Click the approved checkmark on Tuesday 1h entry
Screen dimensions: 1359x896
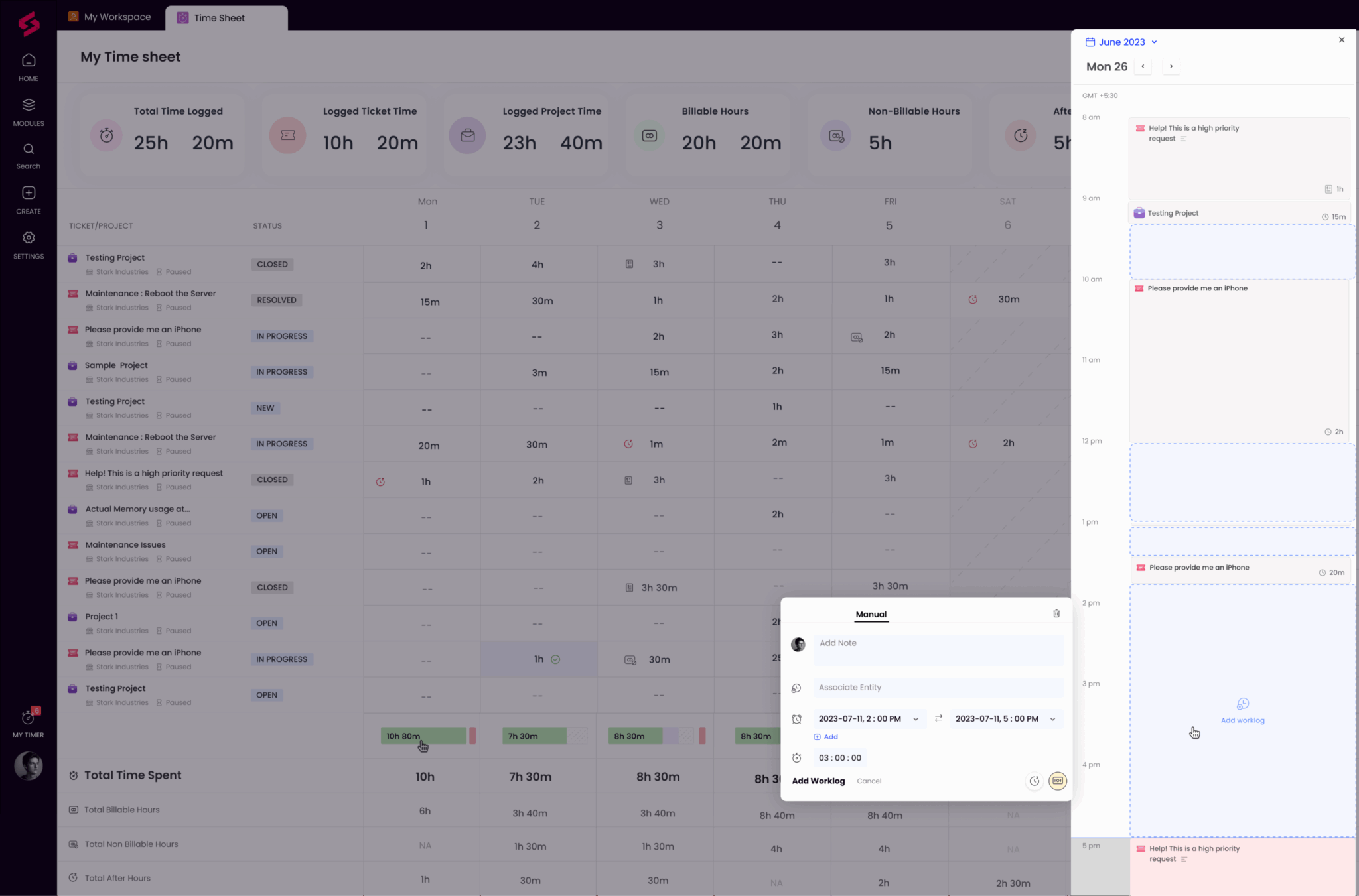[x=555, y=659]
